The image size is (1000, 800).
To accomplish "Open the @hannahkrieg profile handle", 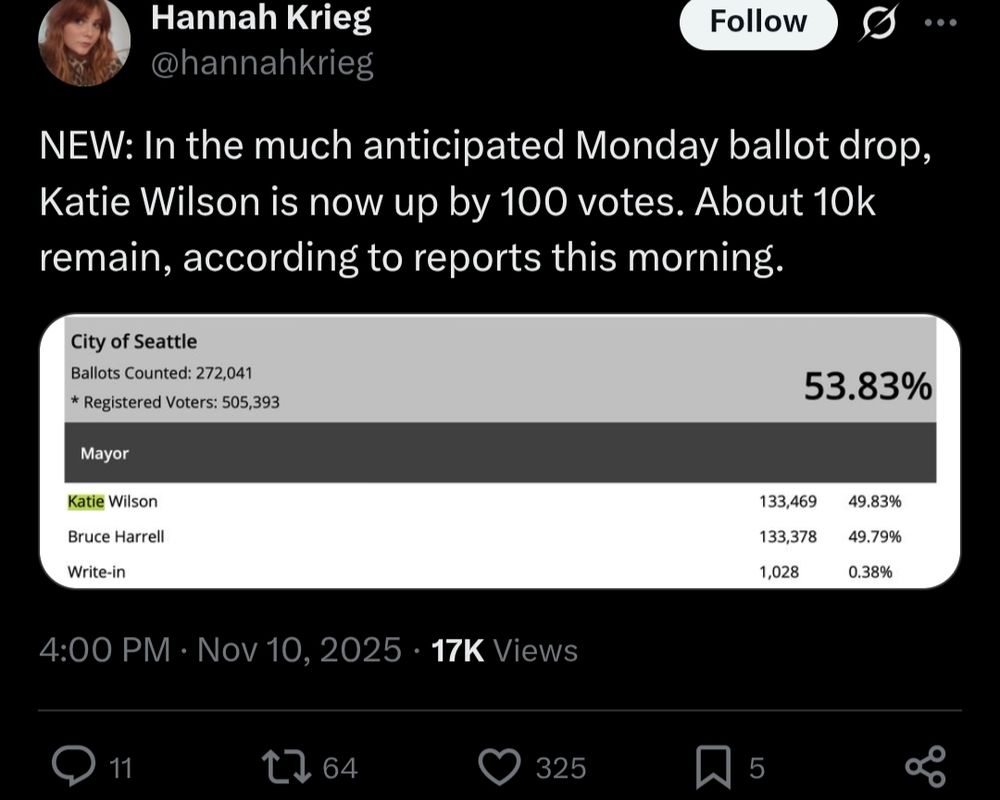I will tap(263, 62).
